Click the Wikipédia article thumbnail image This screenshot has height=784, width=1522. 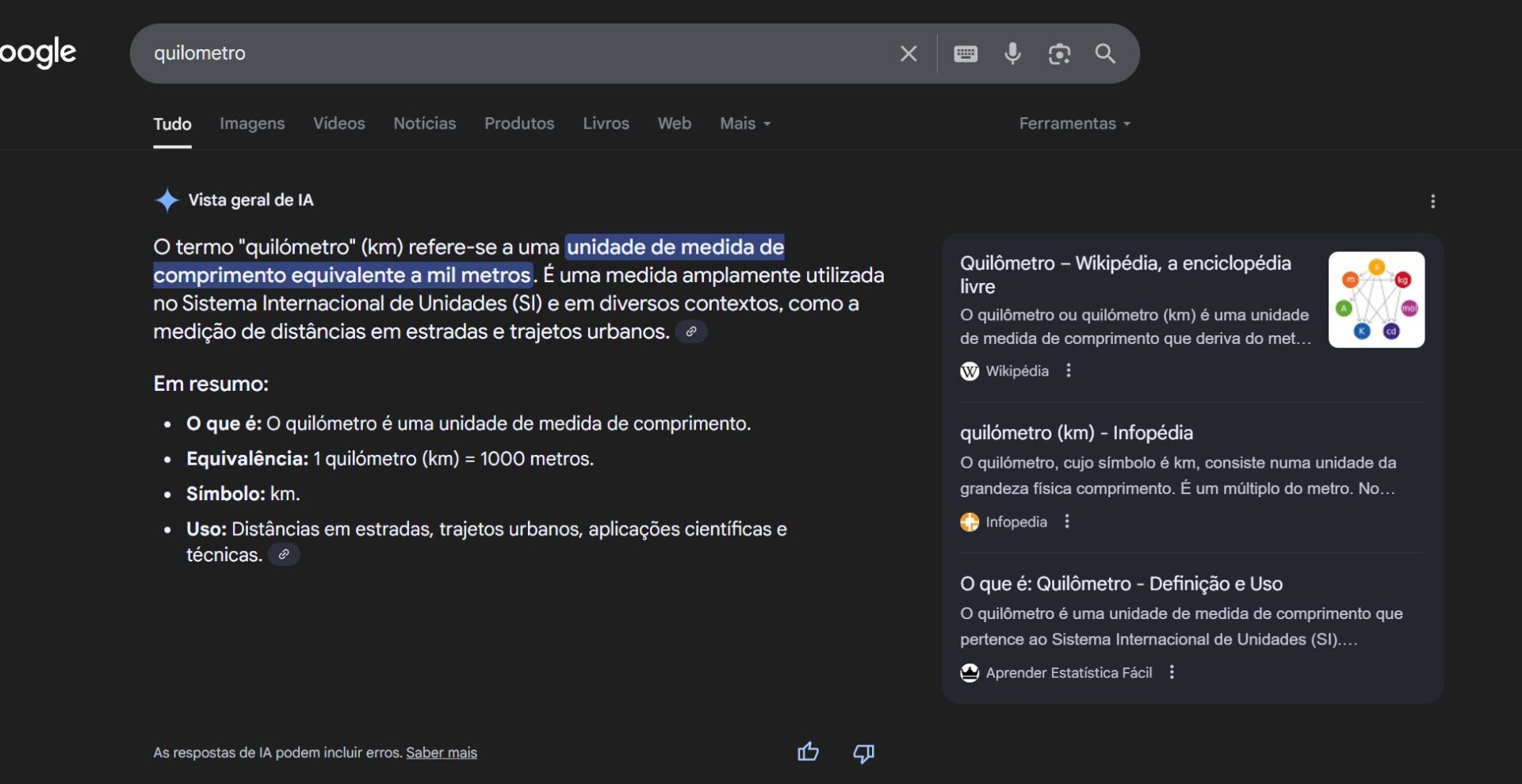[1377, 300]
